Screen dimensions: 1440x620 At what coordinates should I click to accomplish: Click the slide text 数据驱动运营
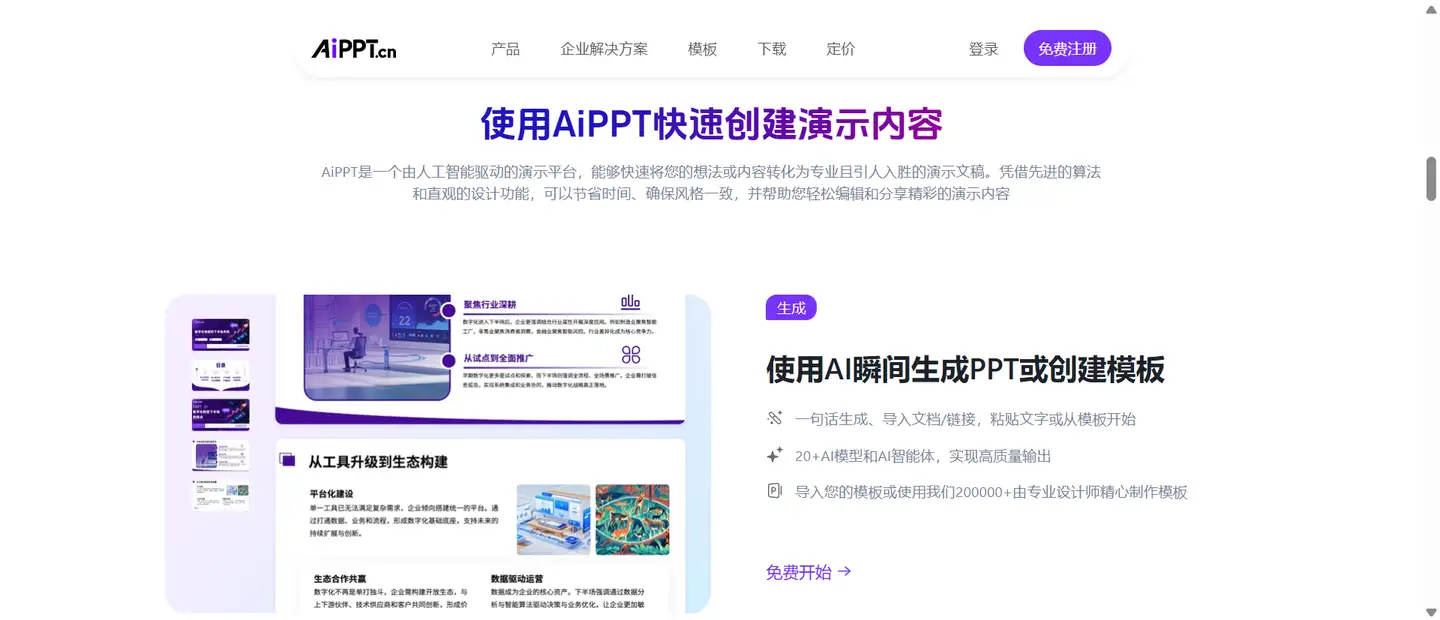(517, 579)
